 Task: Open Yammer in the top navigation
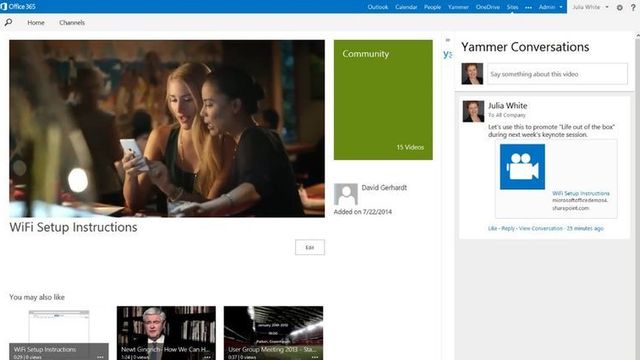click(x=458, y=7)
